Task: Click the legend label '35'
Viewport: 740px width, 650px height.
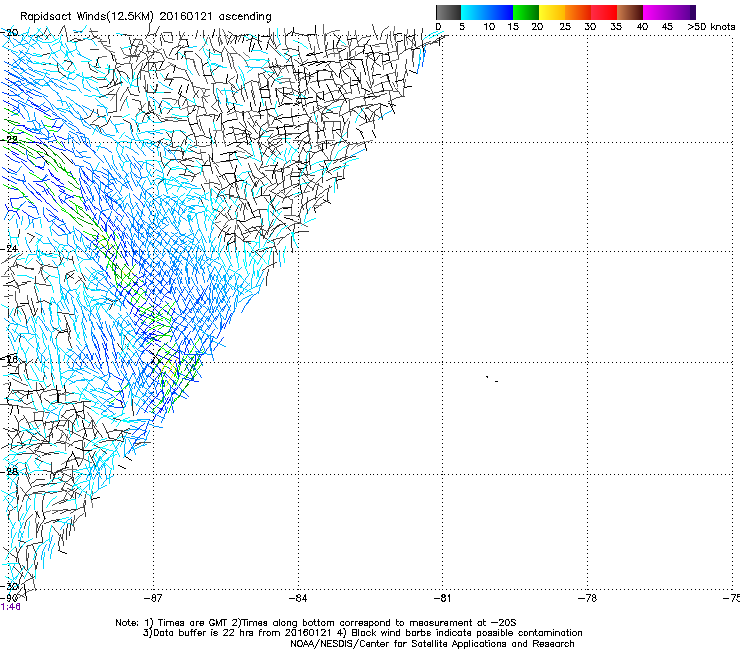Action: coord(616,27)
